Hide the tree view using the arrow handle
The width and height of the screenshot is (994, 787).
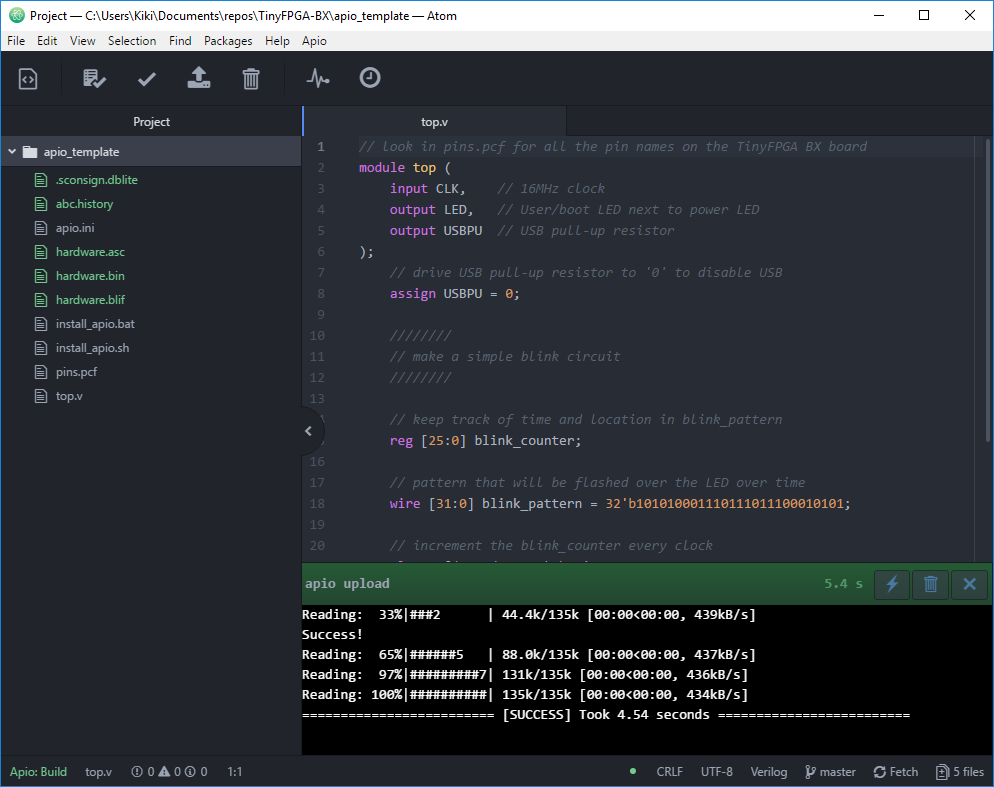(309, 431)
